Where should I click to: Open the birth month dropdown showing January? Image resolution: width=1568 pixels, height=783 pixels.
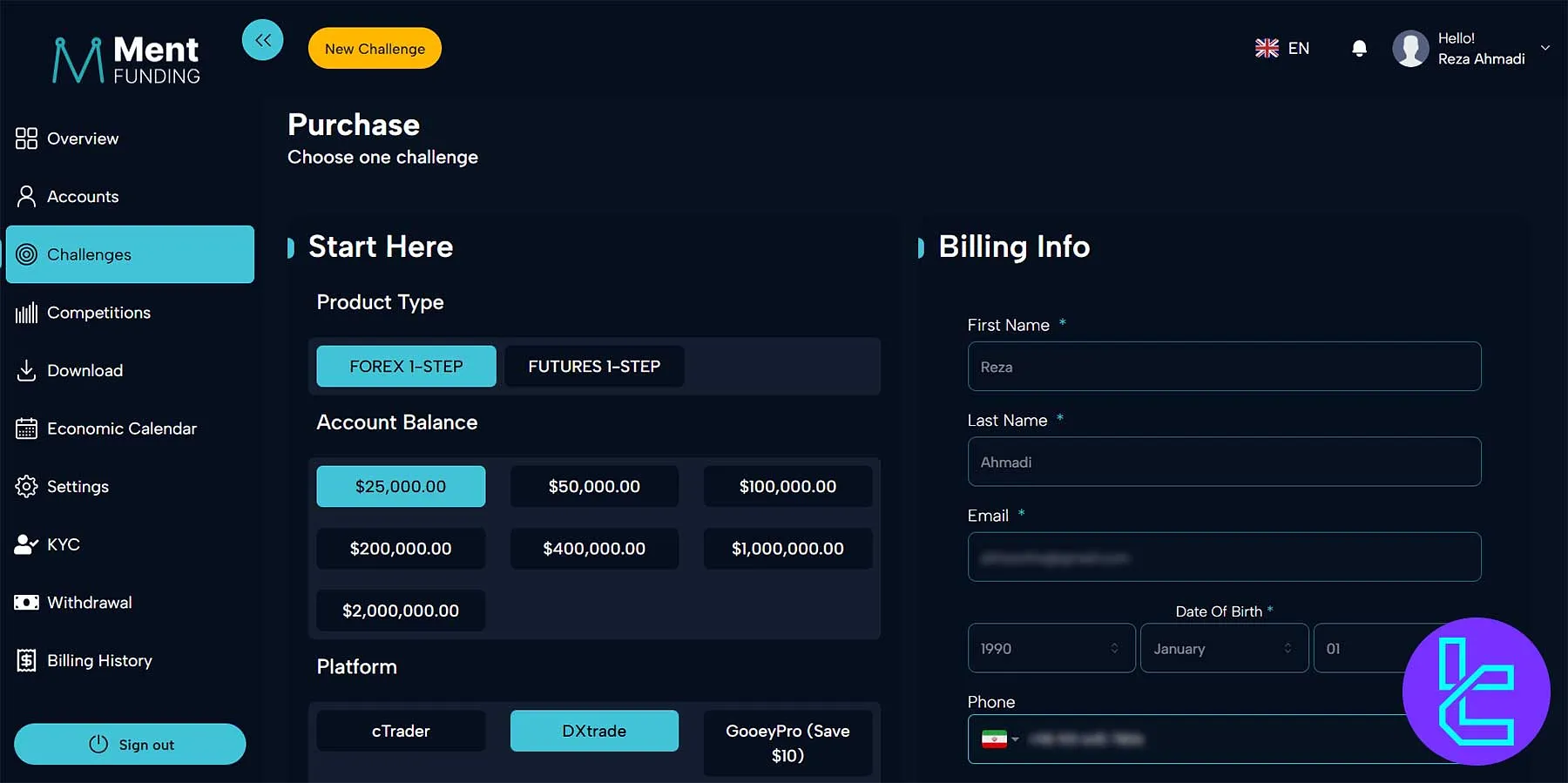(x=1223, y=649)
